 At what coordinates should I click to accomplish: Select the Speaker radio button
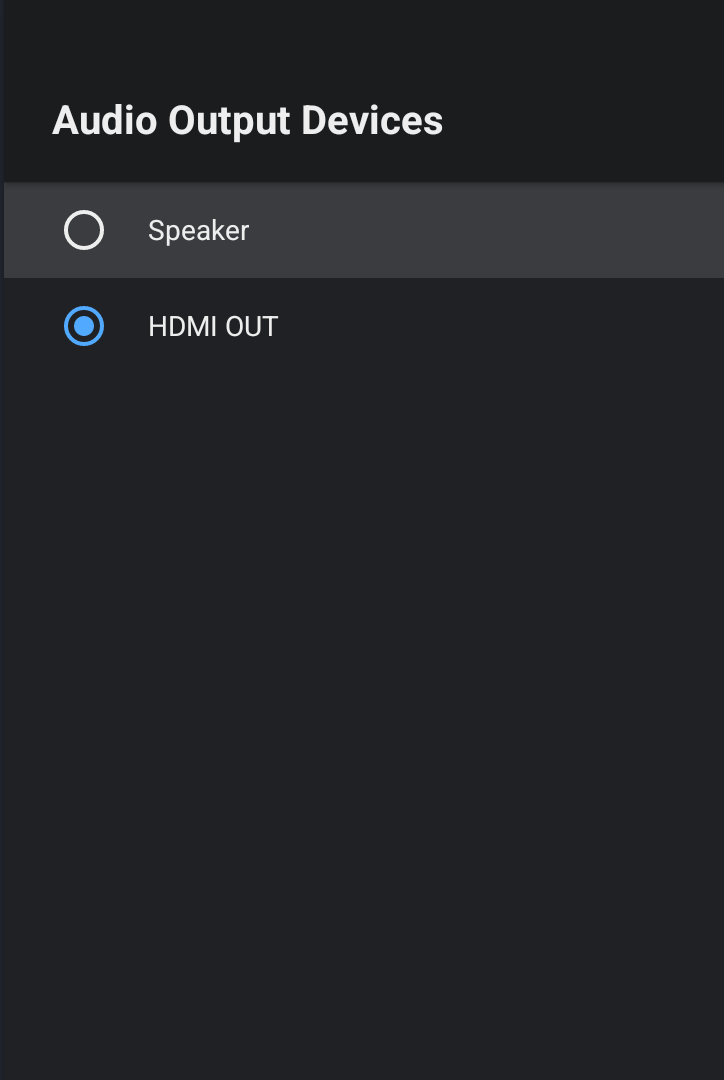[x=84, y=231]
